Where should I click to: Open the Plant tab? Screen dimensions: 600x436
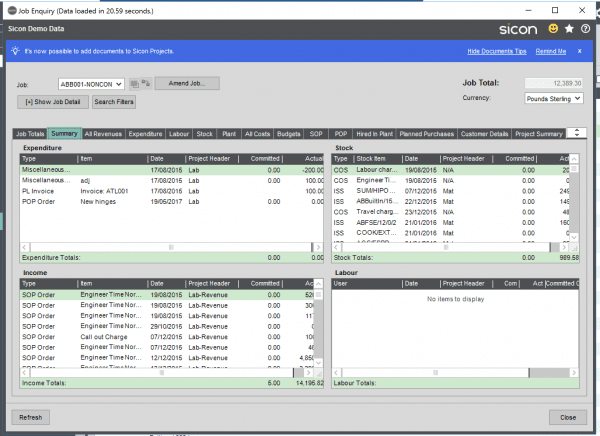(229, 134)
